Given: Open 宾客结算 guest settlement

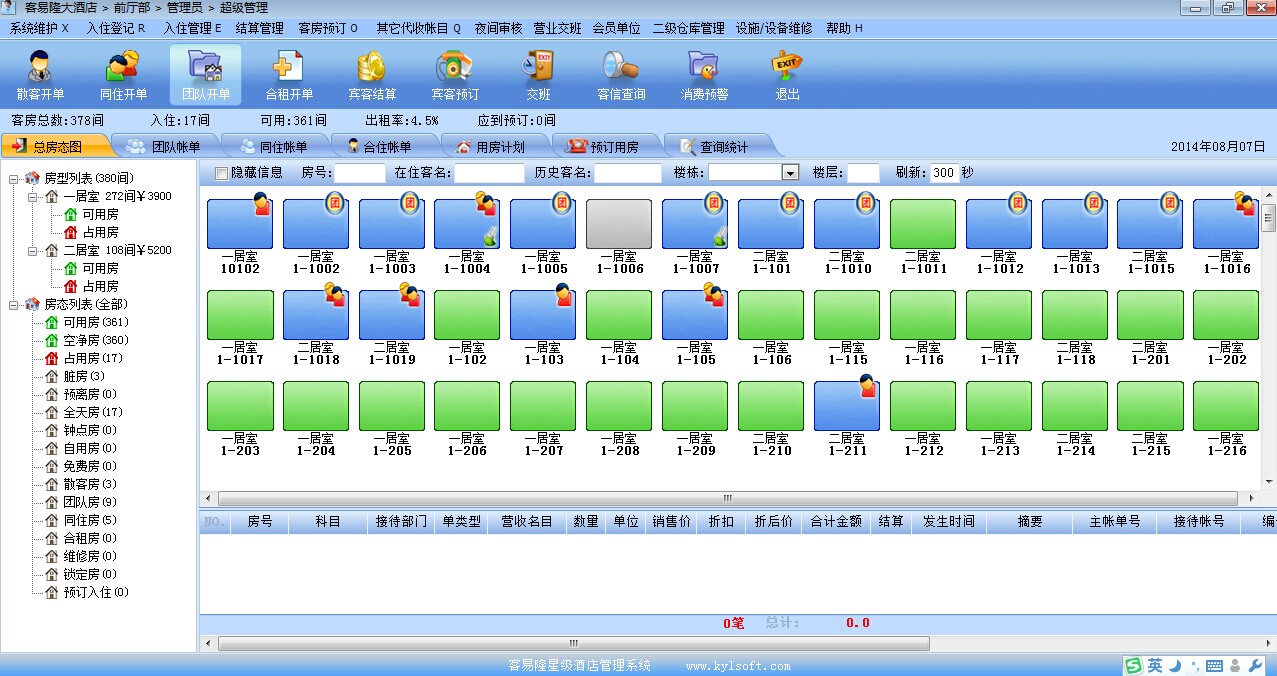Looking at the screenshot, I should click(x=372, y=75).
